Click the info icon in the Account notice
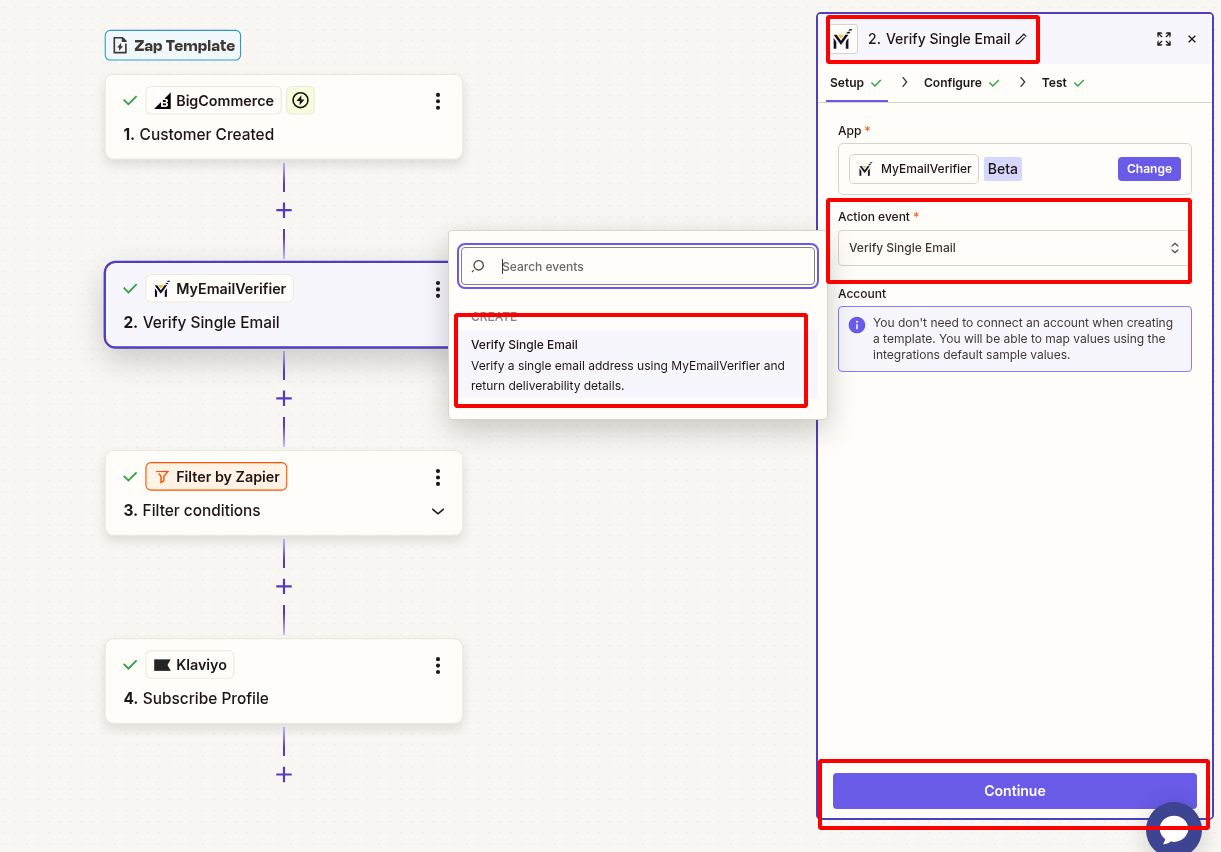Viewport: 1221px width, 852px height. click(x=857, y=322)
